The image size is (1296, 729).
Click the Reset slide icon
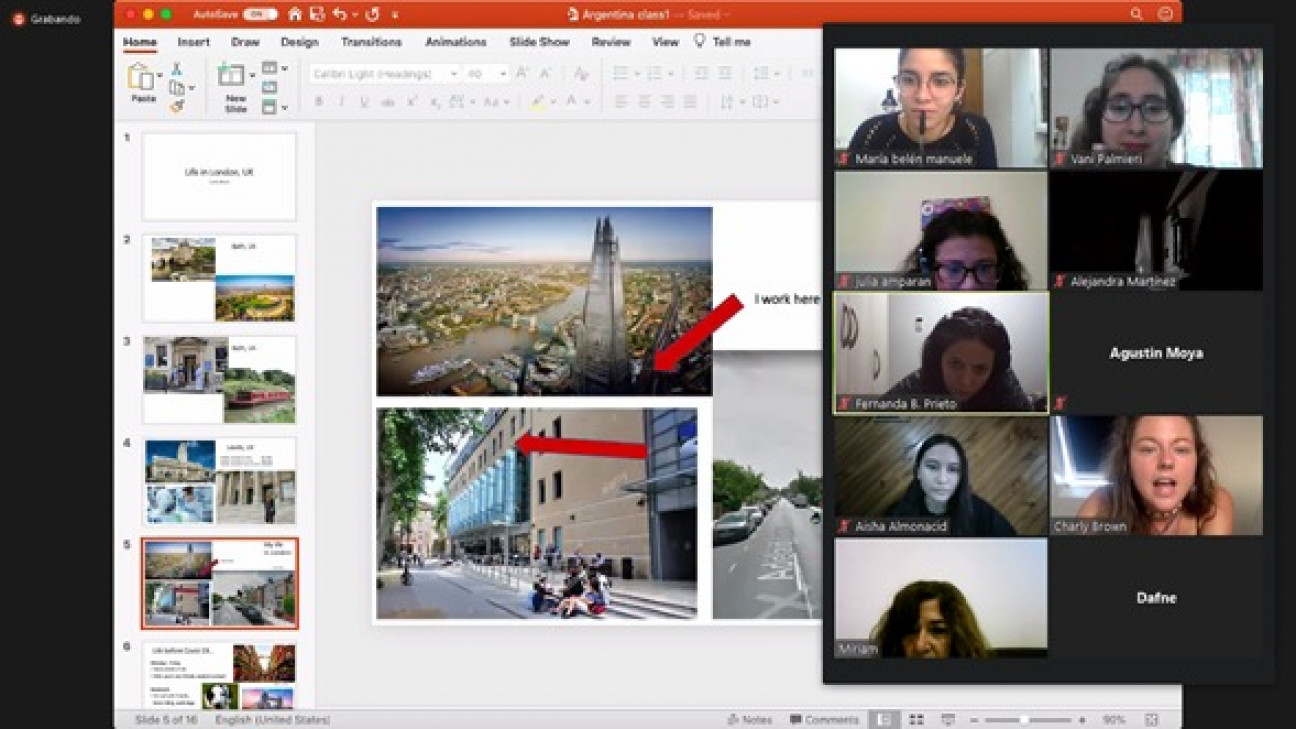[269, 87]
